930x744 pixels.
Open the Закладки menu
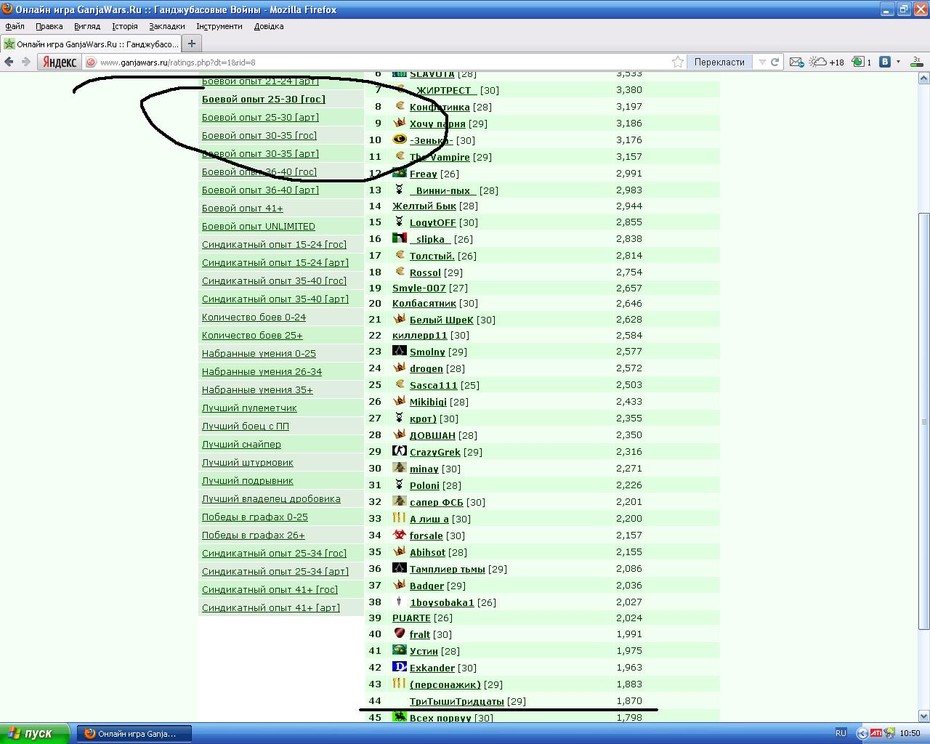(x=167, y=26)
